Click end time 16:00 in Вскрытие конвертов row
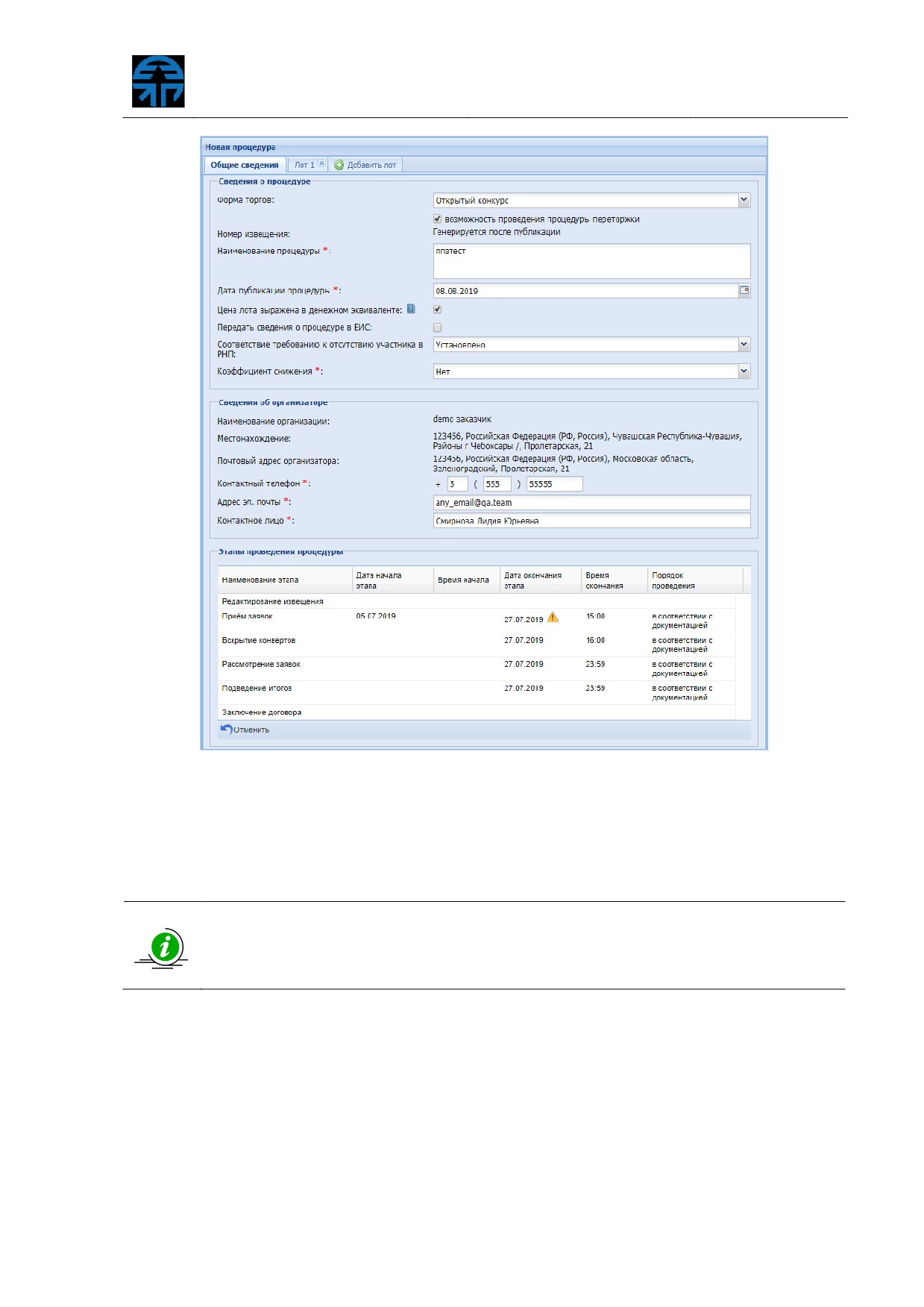Screen dimensions: 924x1307 point(595,640)
